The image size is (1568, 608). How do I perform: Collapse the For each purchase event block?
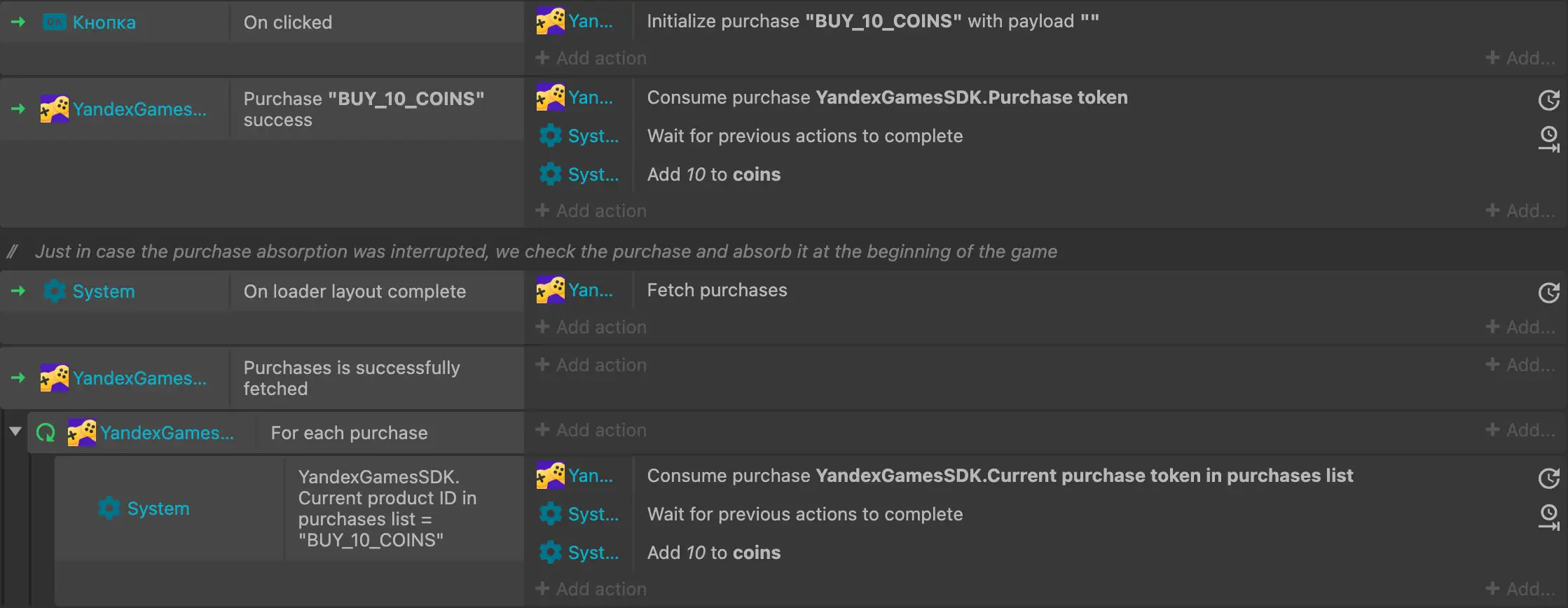point(15,431)
